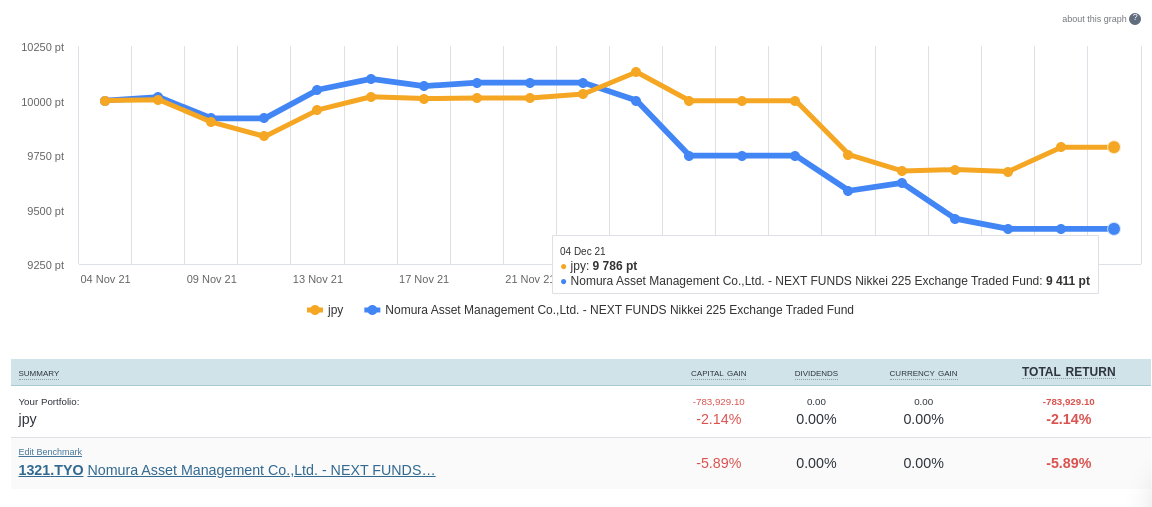1152x507 pixels.
Task: Open the 1321.TYO ticker link
Action: click(x=51, y=470)
